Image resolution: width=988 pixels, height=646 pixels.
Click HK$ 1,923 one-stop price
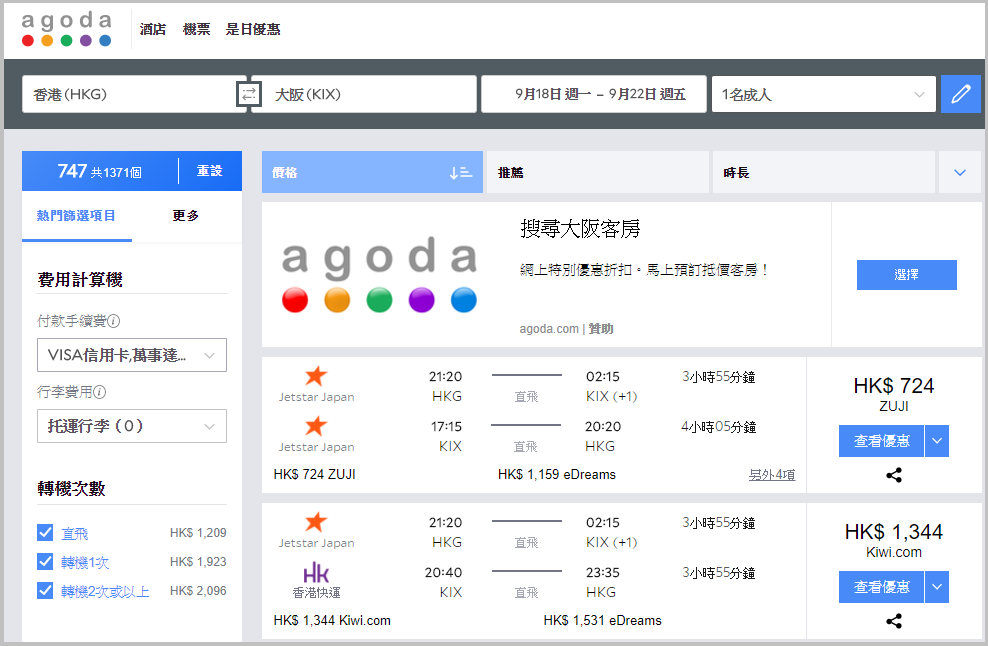point(198,562)
